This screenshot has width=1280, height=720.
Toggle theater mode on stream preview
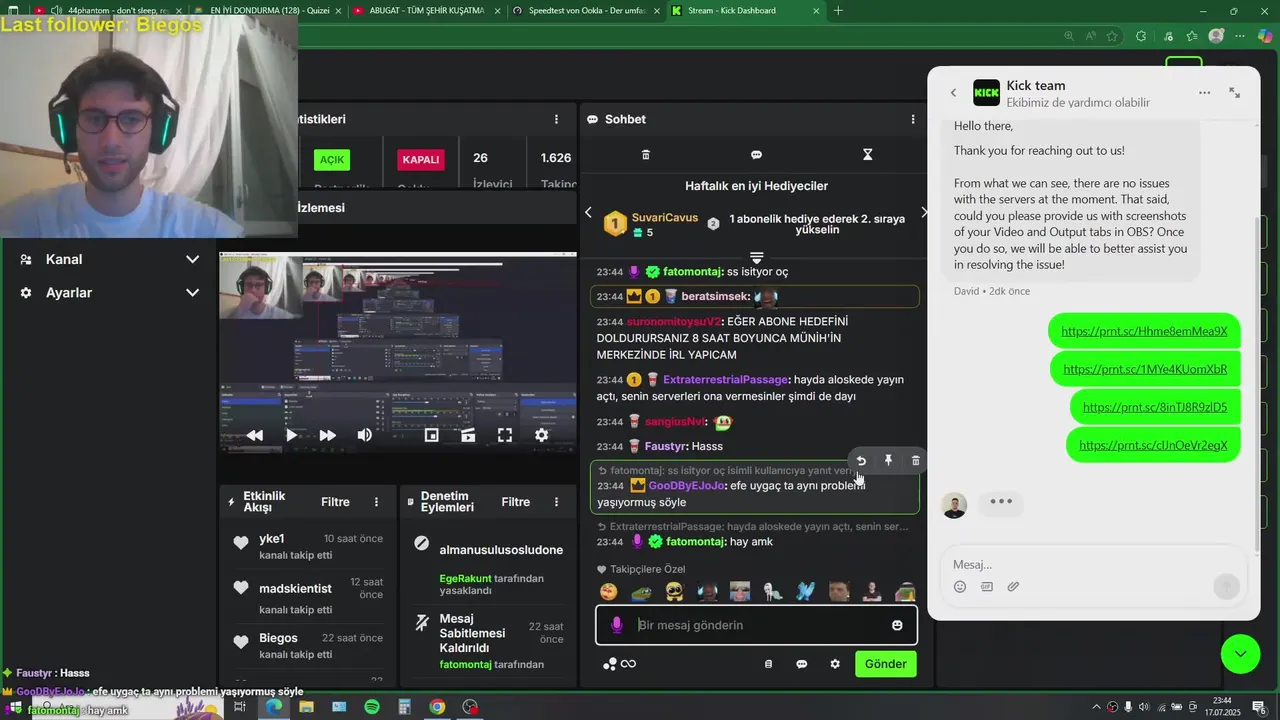coord(468,435)
